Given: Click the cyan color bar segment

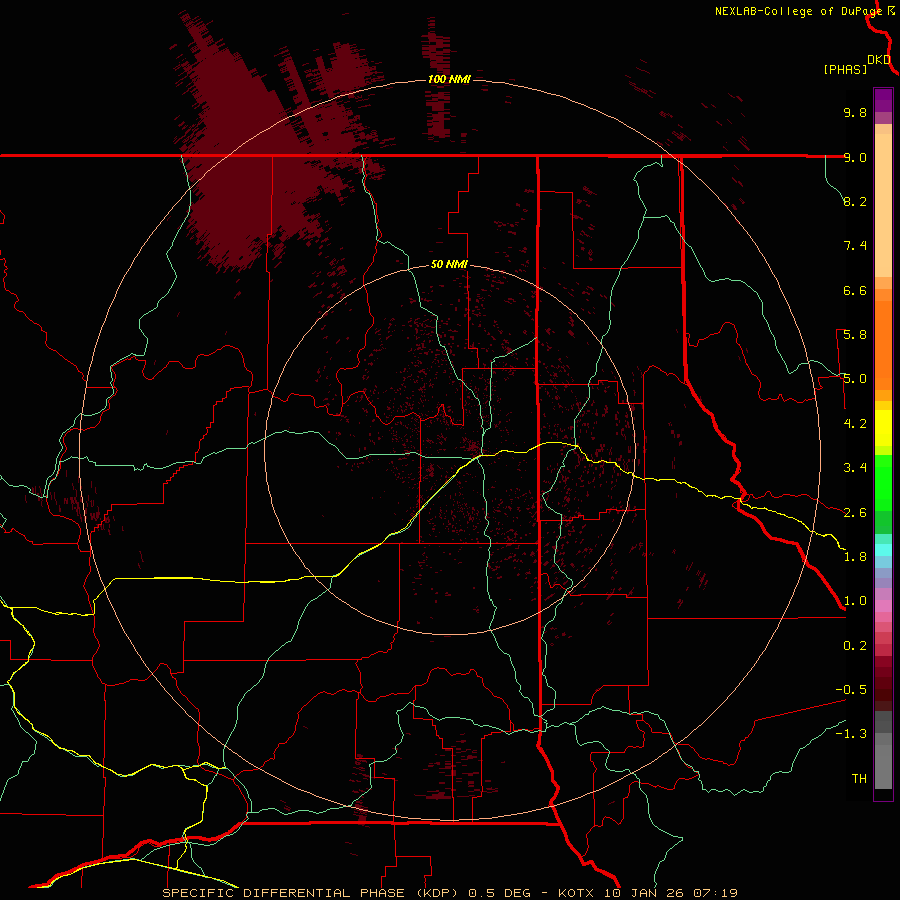Looking at the screenshot, I should click(x=883, y=550).
